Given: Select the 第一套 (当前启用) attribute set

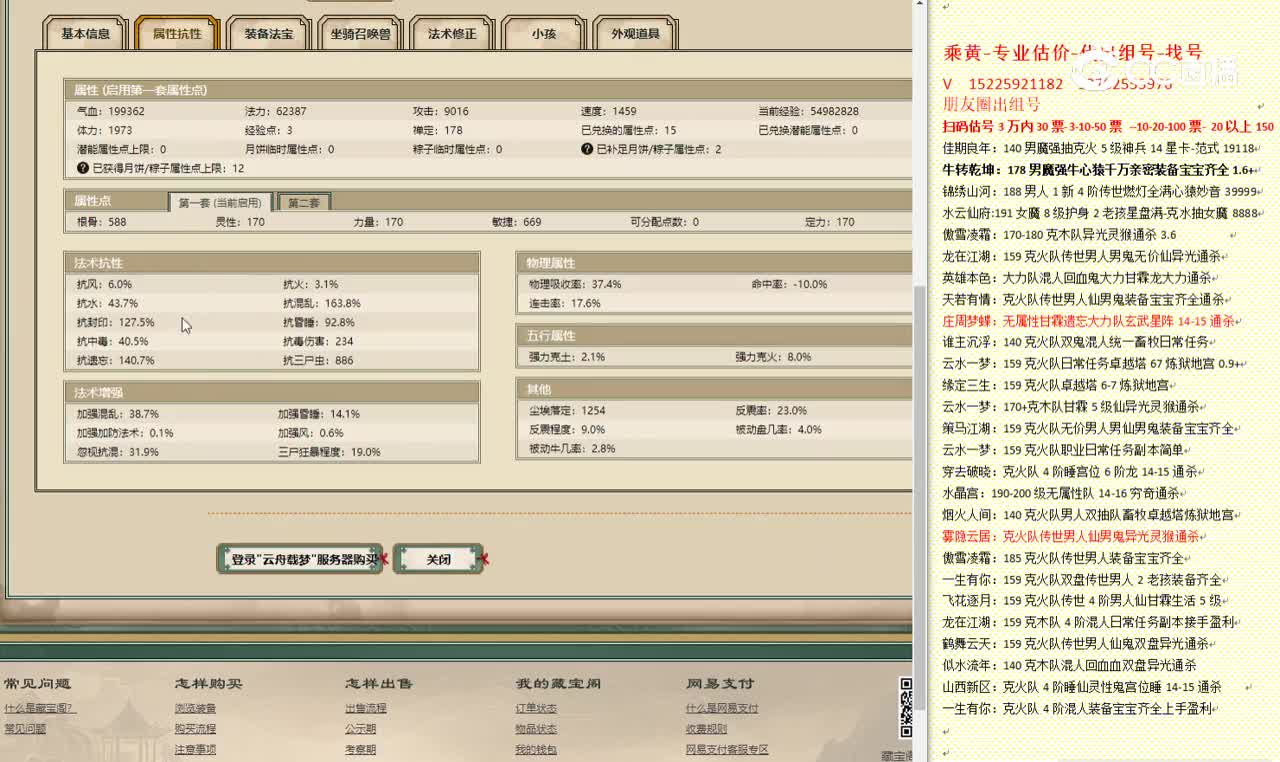Looking at the screenshot, I should coord(219,203).
